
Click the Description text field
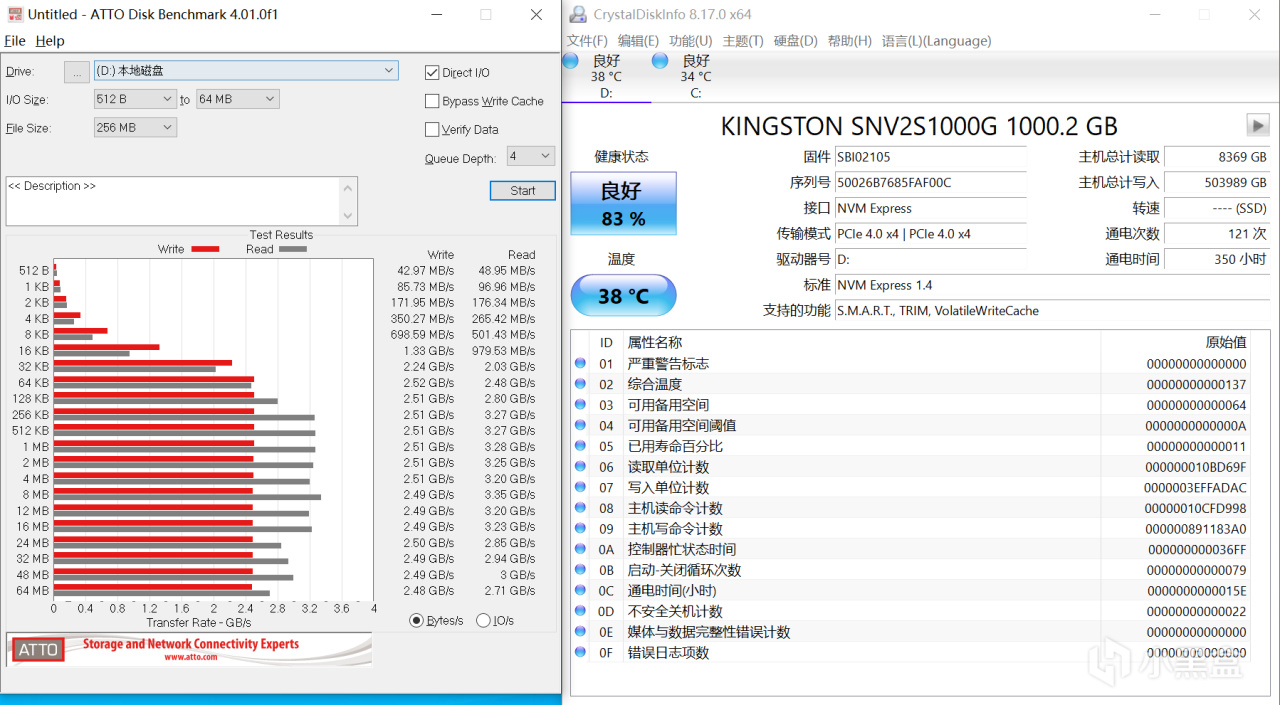pos(173,201)
